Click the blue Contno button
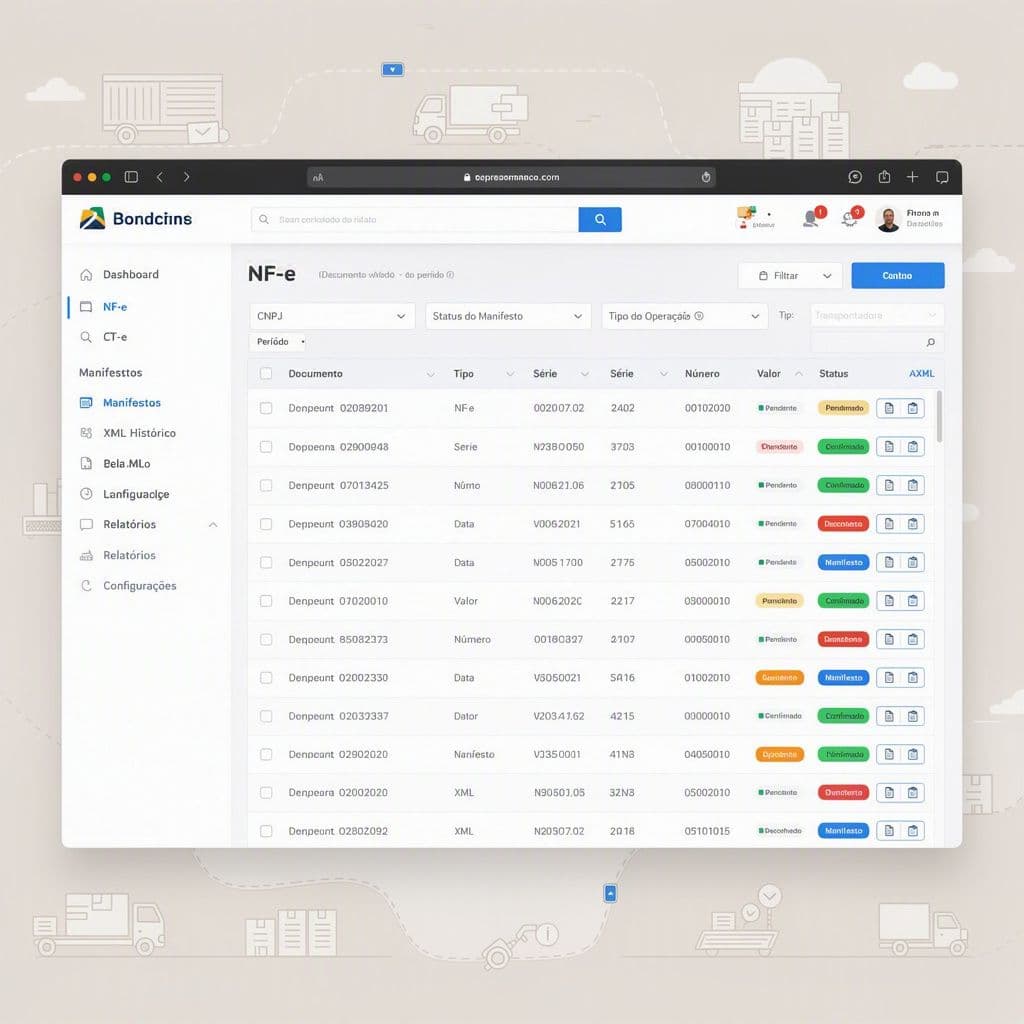Image resolution: width=1024 pixels, height=1024 pixels. (897, 276)
